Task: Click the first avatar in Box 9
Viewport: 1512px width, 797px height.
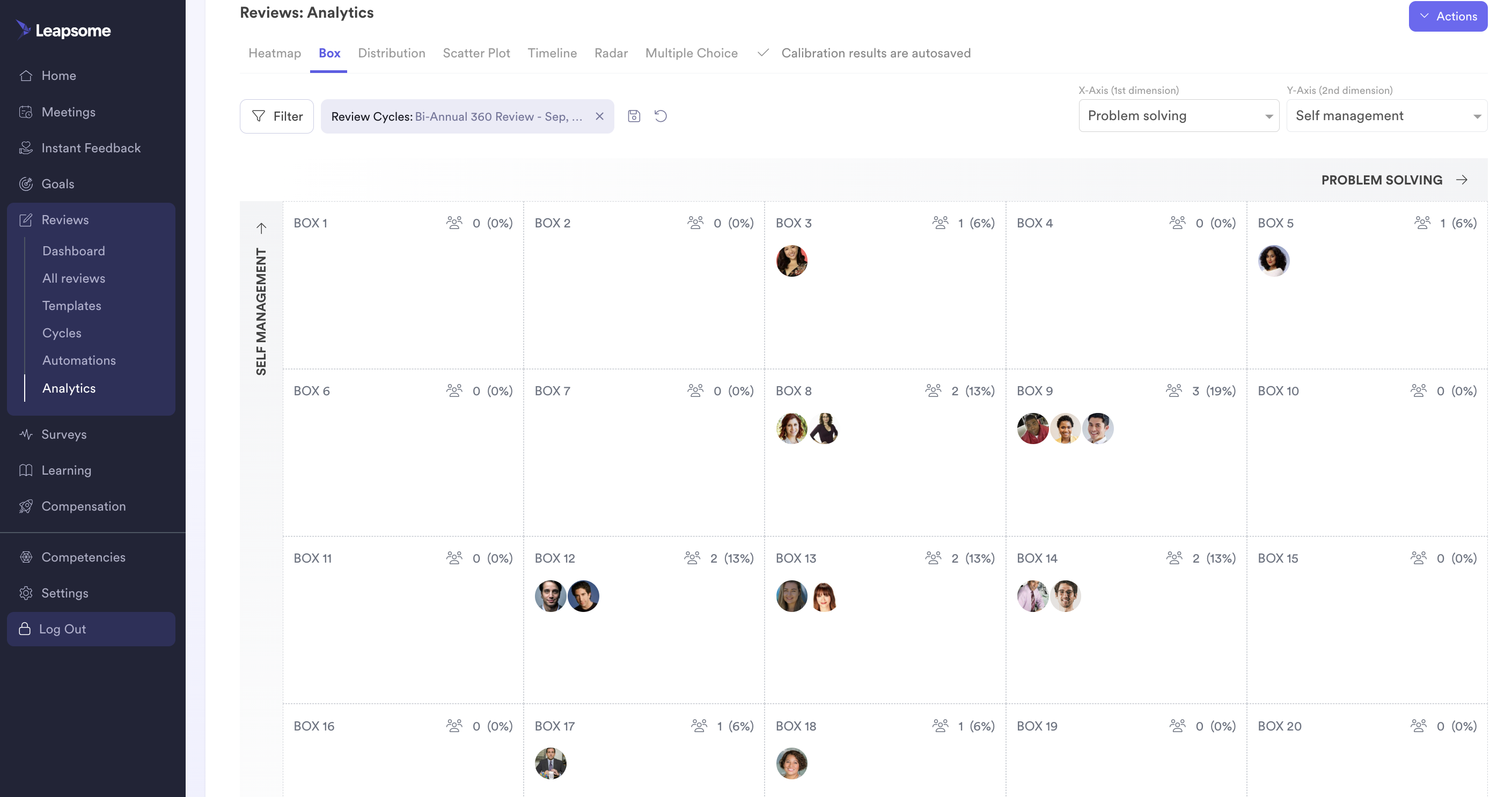Action: click(1032, 429)
